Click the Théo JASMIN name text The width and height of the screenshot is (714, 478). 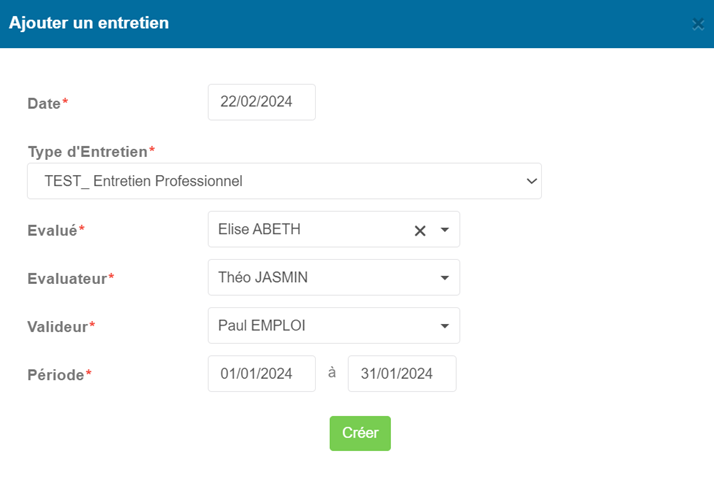click(263, 277)
